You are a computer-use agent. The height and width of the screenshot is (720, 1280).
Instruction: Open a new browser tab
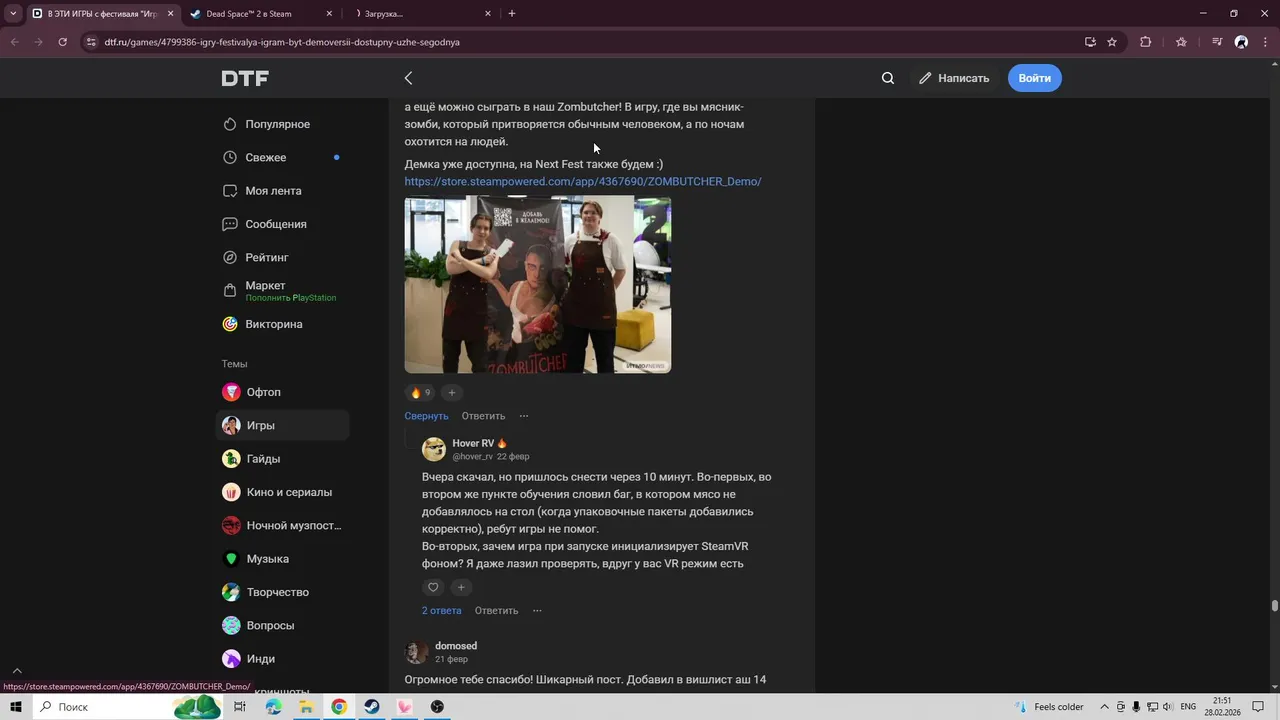point(512,14)
